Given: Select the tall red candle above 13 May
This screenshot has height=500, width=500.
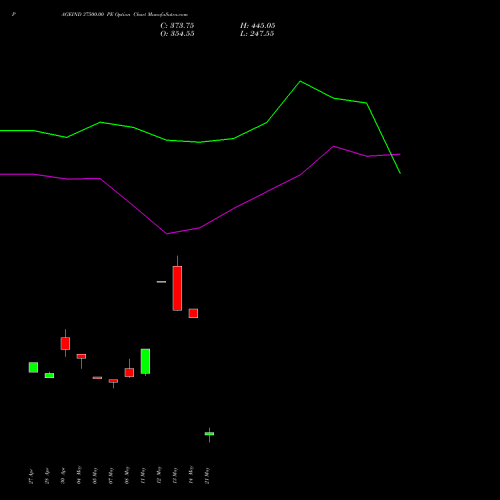Looking at the screenshot, I should [177, 288].
